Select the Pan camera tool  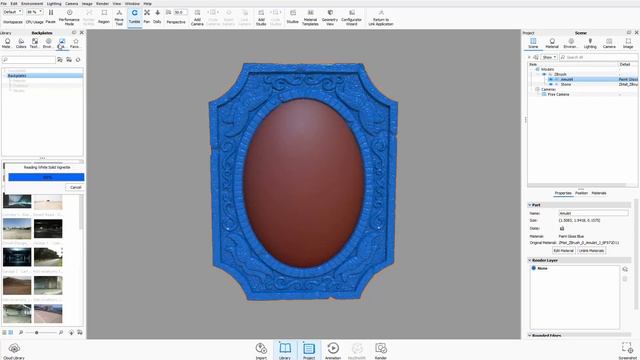147,16
